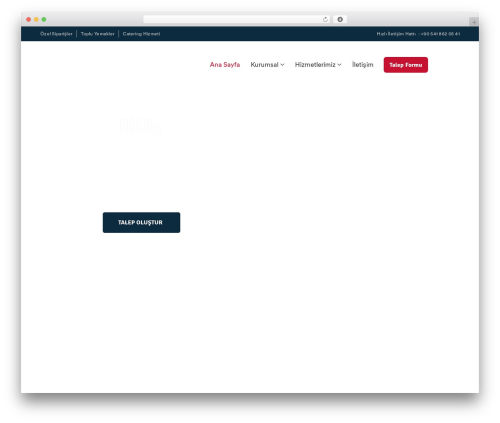Screen dimensions: 500x423
Task: Click the browser reload icon
Action: pyautogui.click(x=325, y=19)
